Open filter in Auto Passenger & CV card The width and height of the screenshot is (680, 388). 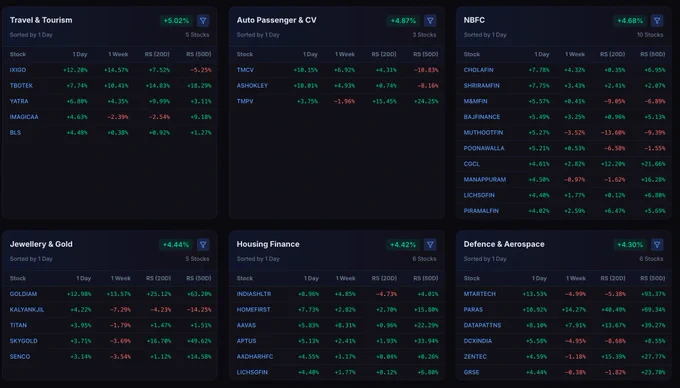430,20
